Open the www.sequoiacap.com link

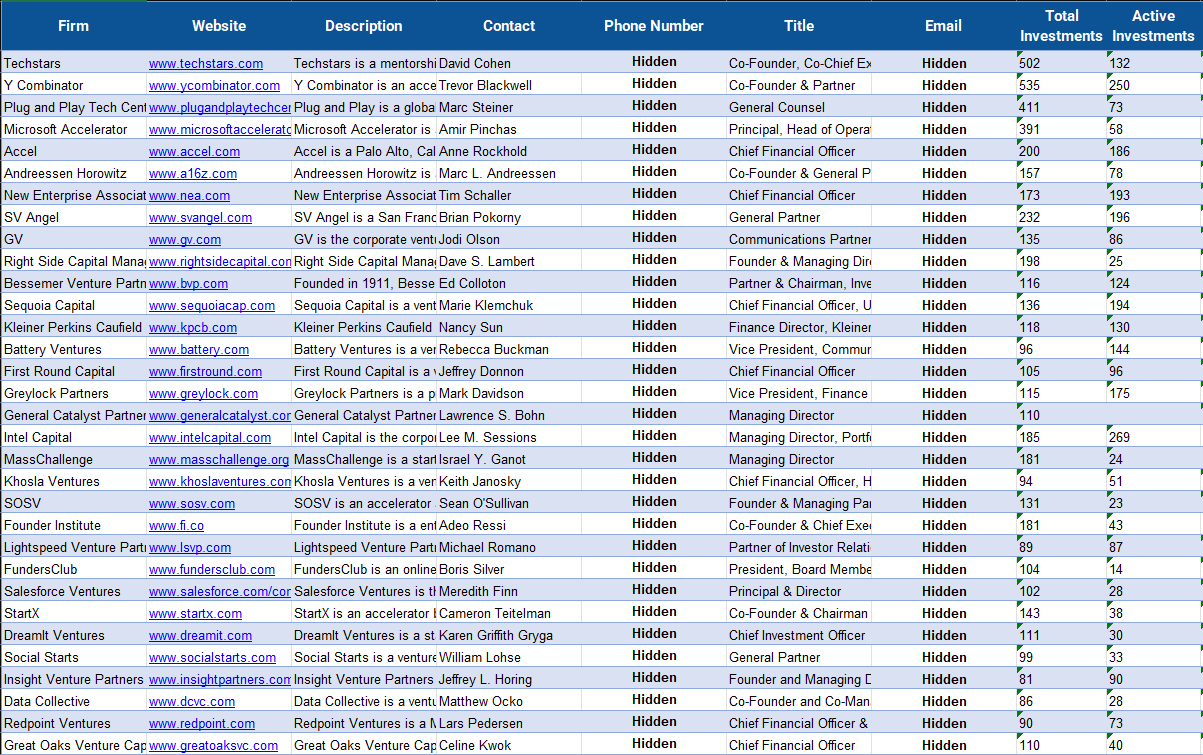click(x=211, y=305)
